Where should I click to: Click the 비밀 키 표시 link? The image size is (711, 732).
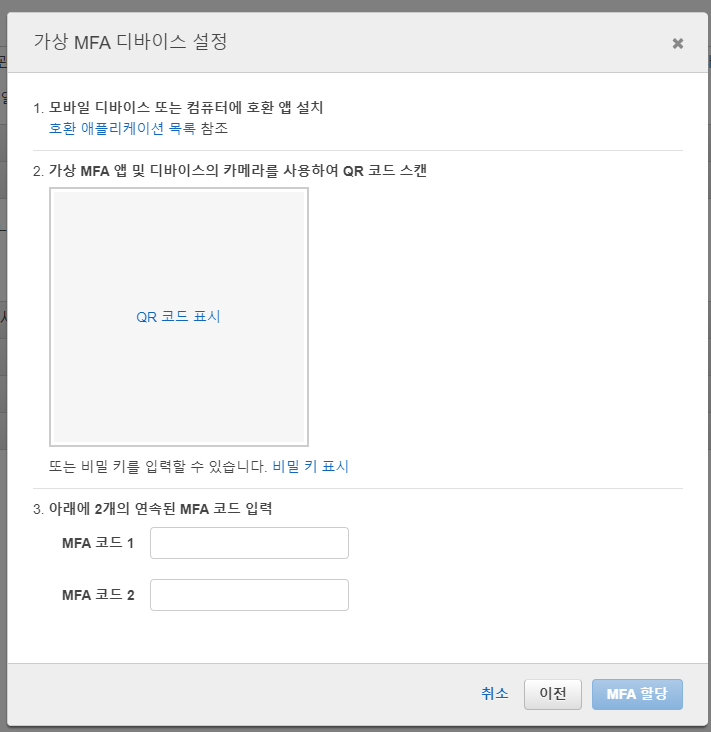[x=310, y=466]
